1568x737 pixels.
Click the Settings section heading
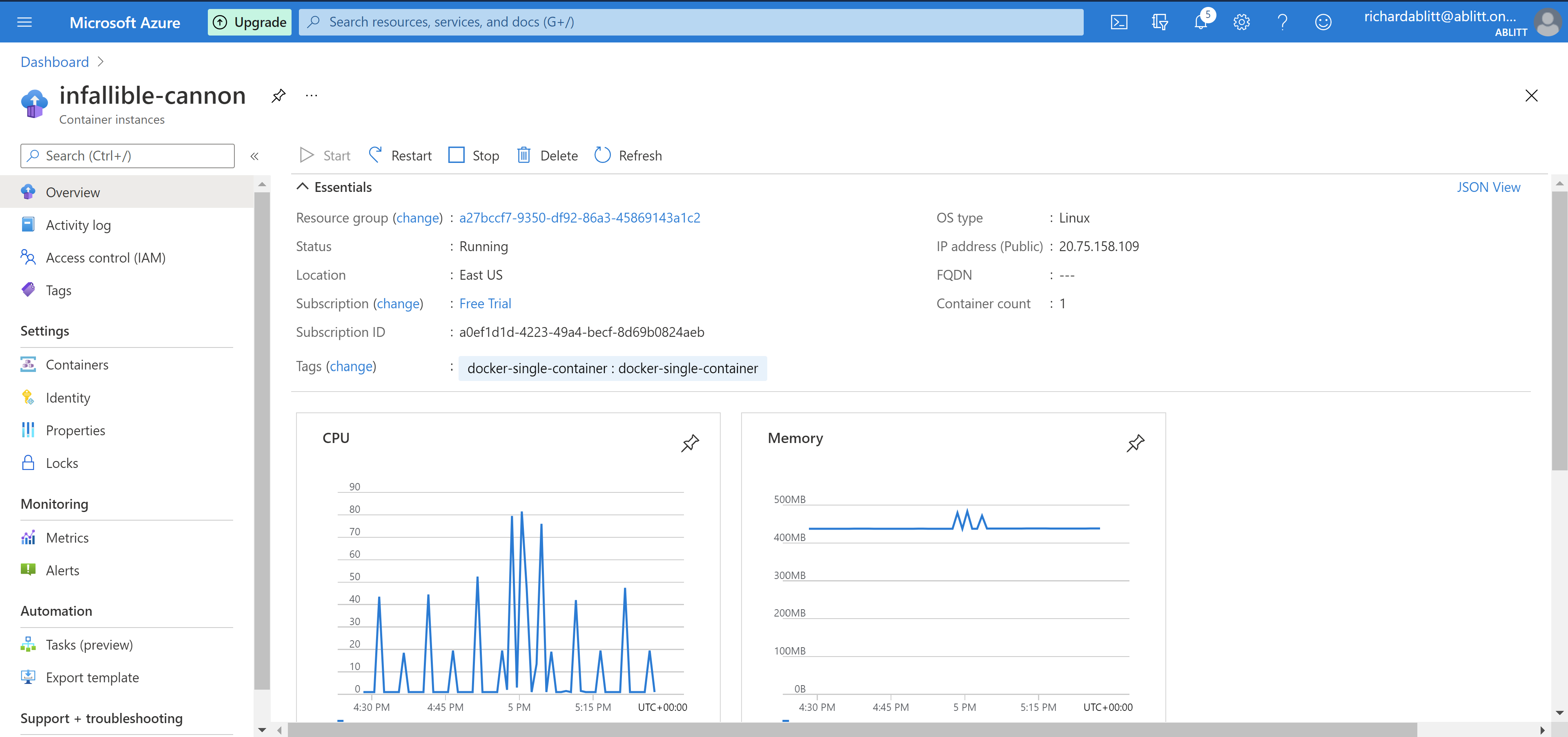click(45, 331)
